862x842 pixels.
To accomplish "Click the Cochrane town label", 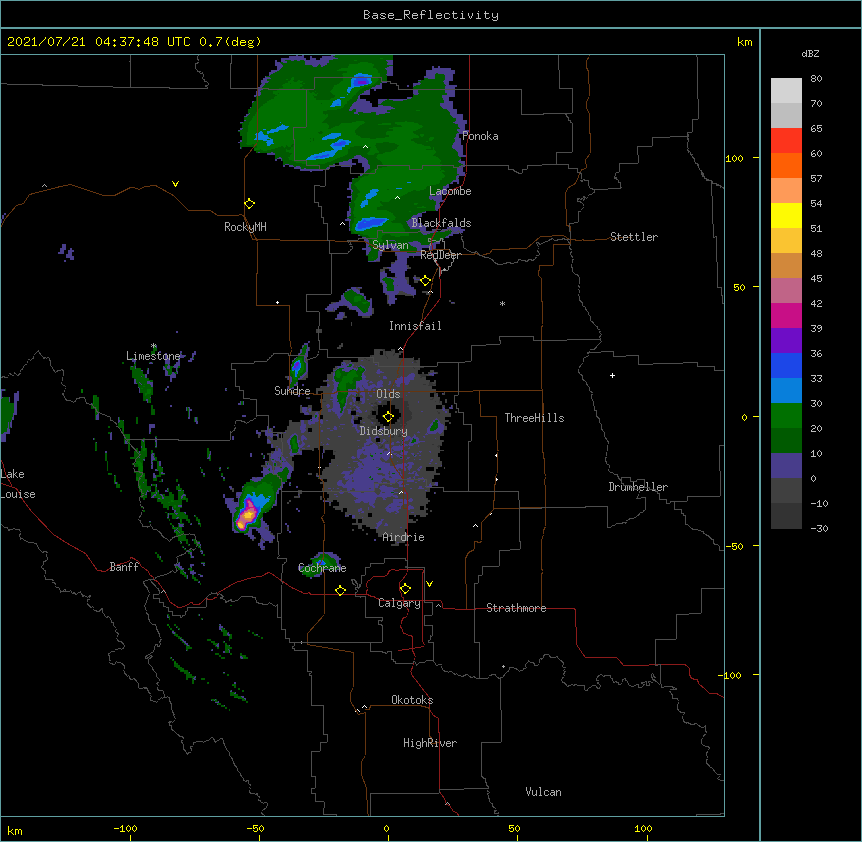I will 322,568.
